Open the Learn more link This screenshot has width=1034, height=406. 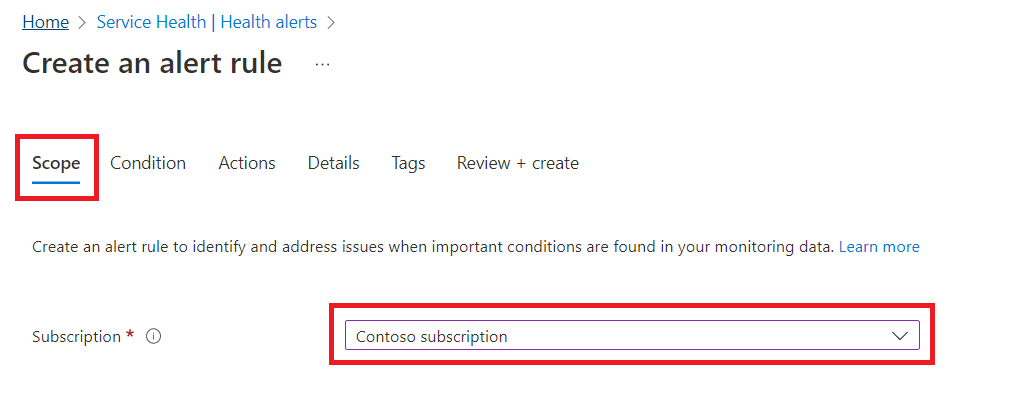click(x=879, y=247)
